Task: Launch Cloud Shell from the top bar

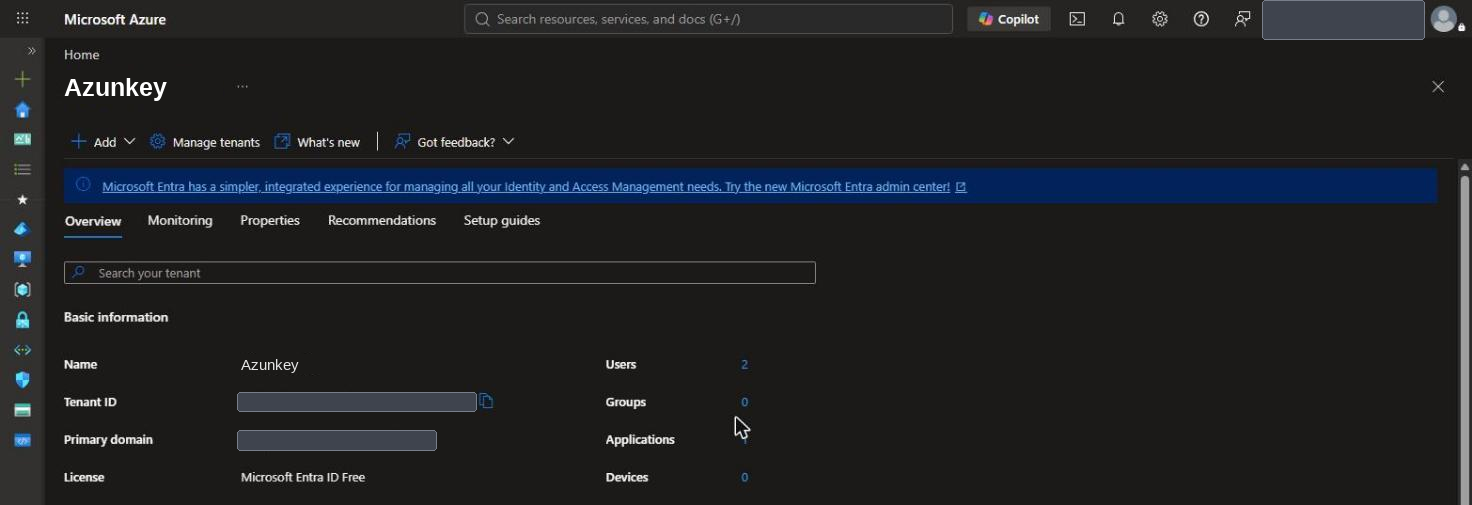Action: pos(1077,19)
